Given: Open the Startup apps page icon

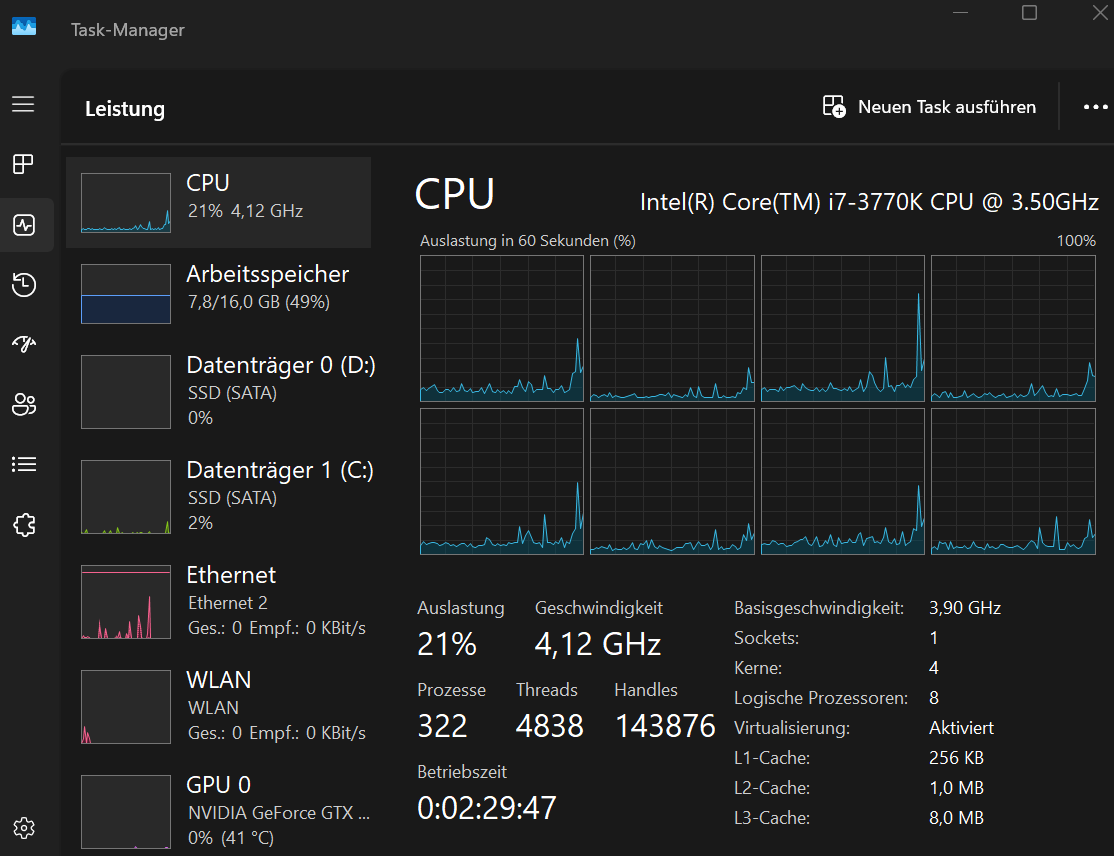Looking at the screenshot, I should [x=24, y=345].
